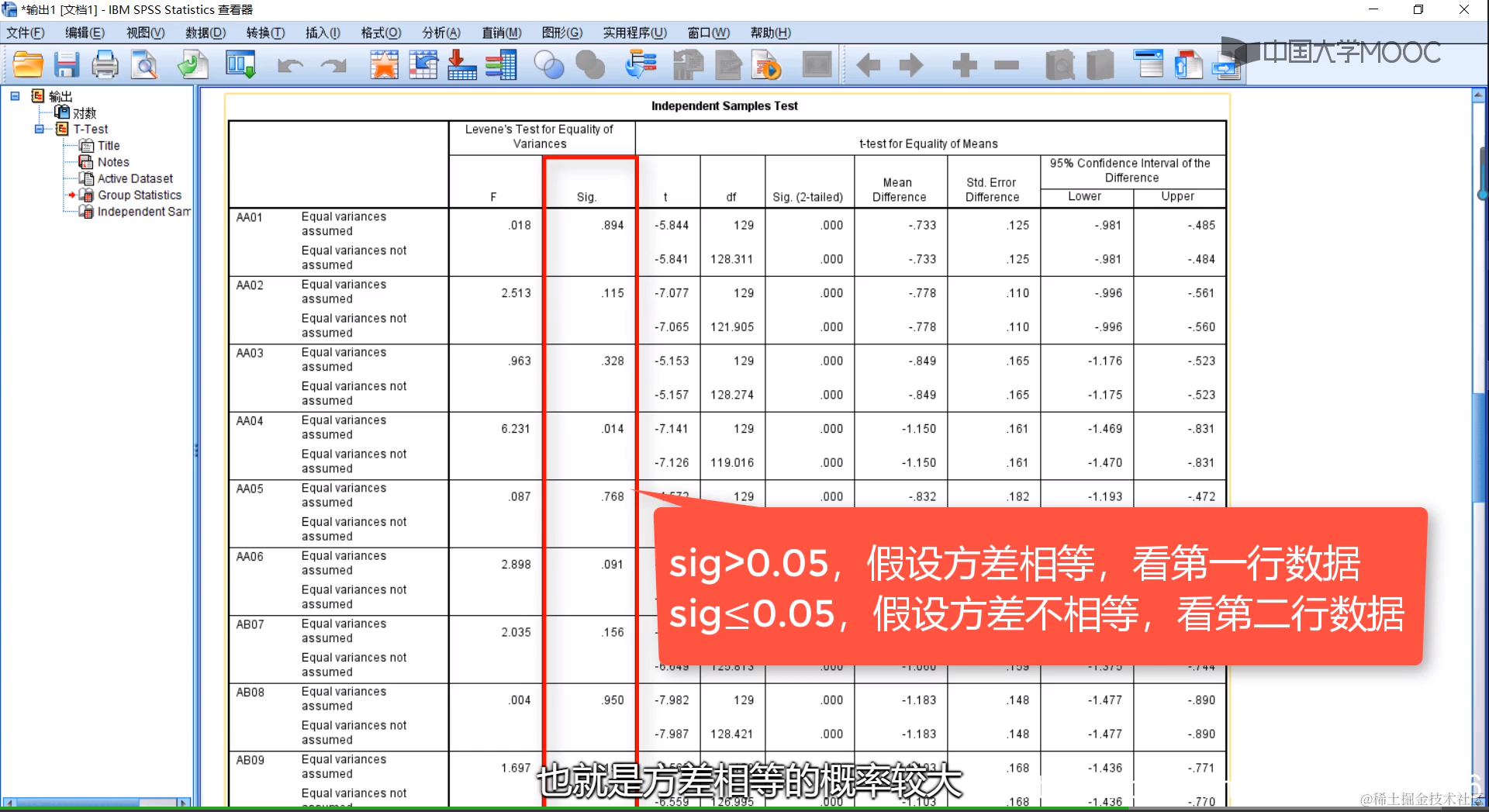Open the 图形 menu
Image resolution: width=1489 pixels, height=812 pixels.
pyautogui.click(x=563, y=33)
